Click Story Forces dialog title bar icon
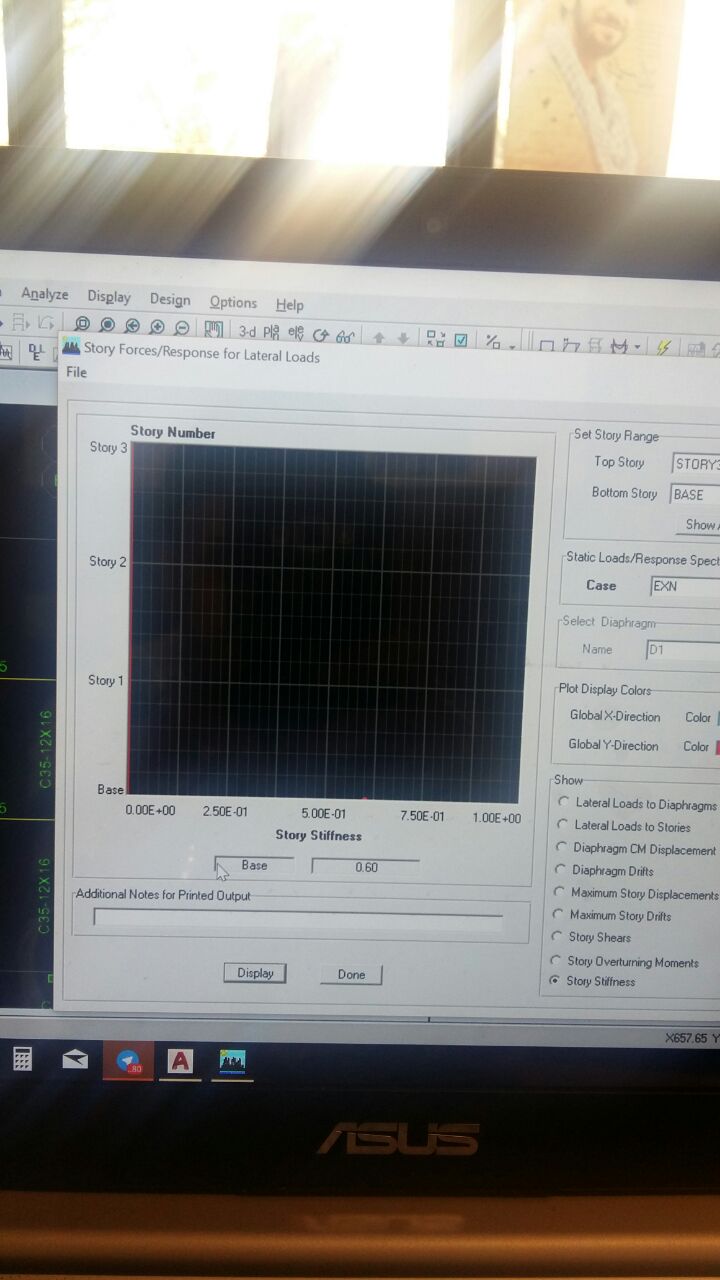 pos(72,347)
